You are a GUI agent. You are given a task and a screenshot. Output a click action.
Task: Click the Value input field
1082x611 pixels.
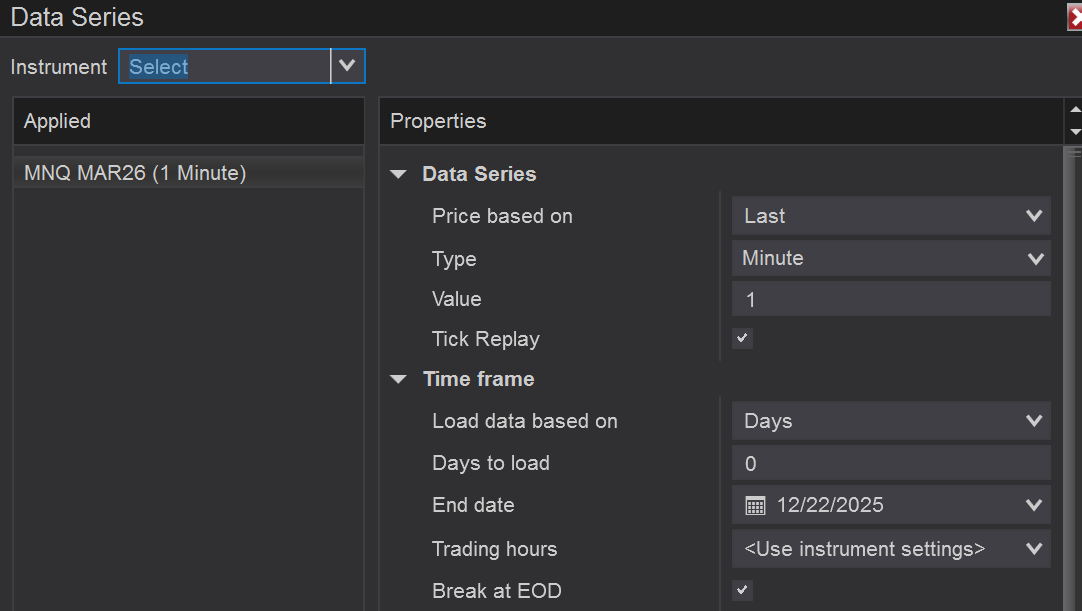pyautogui.click(x=890, y=299)
